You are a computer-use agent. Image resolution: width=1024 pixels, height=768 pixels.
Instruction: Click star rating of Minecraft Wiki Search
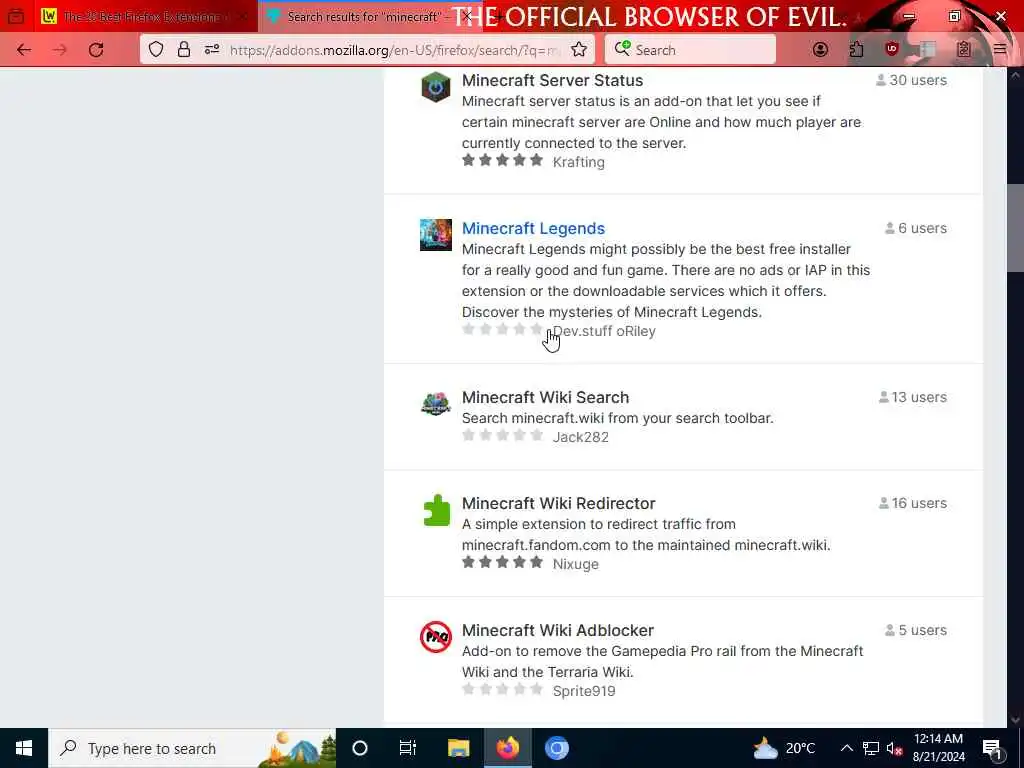pos(502,435)
